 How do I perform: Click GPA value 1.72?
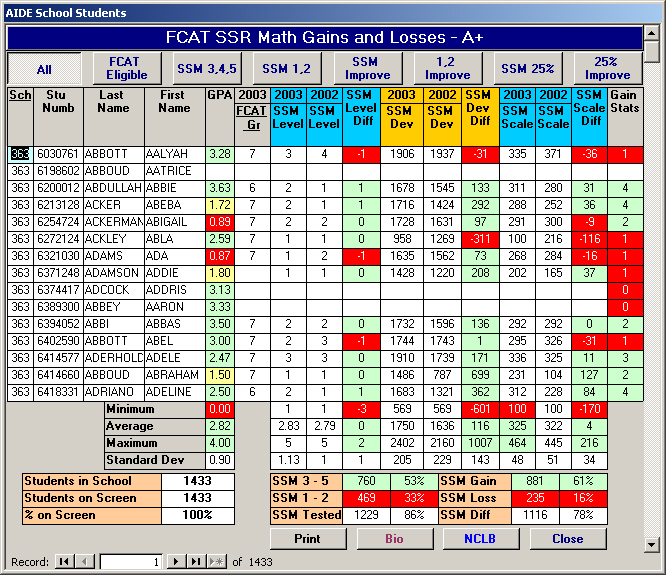[220, 205]
